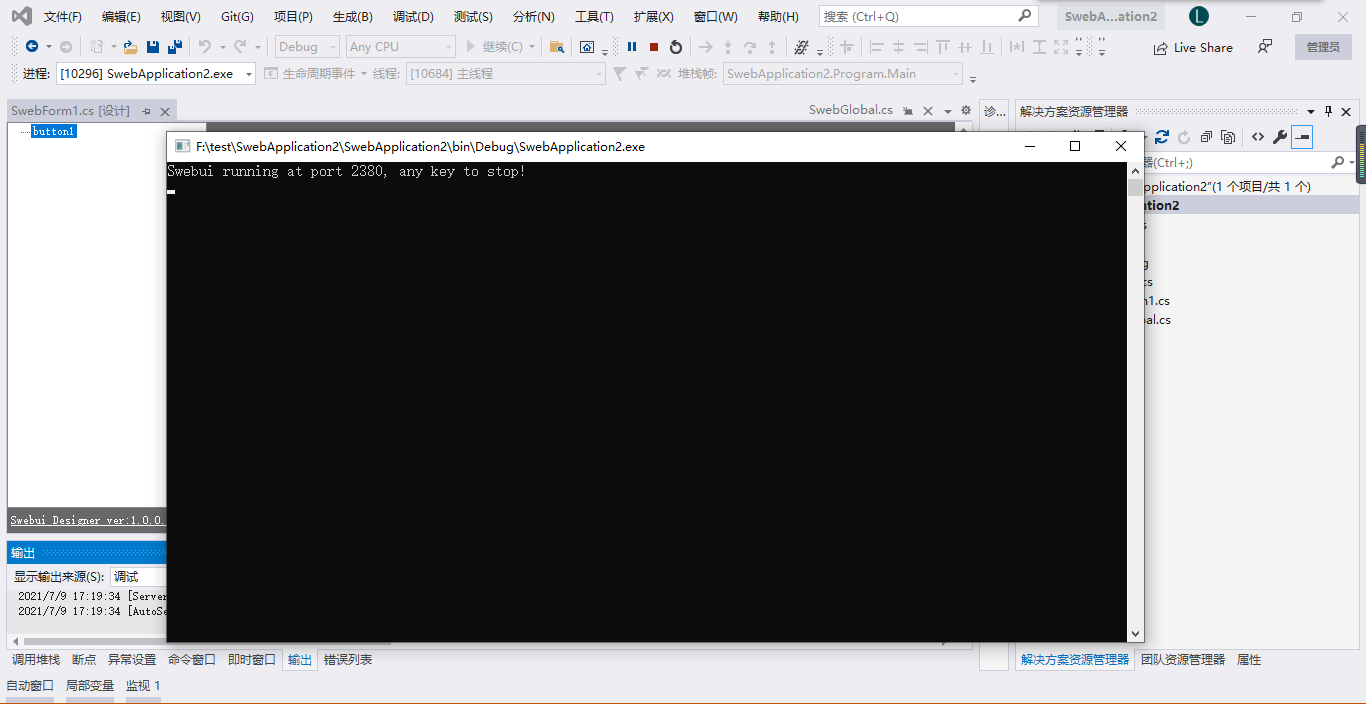Switch to 属性 tab
The width and height of the screenshot is (1366, 704).
tap(1249, 660)
